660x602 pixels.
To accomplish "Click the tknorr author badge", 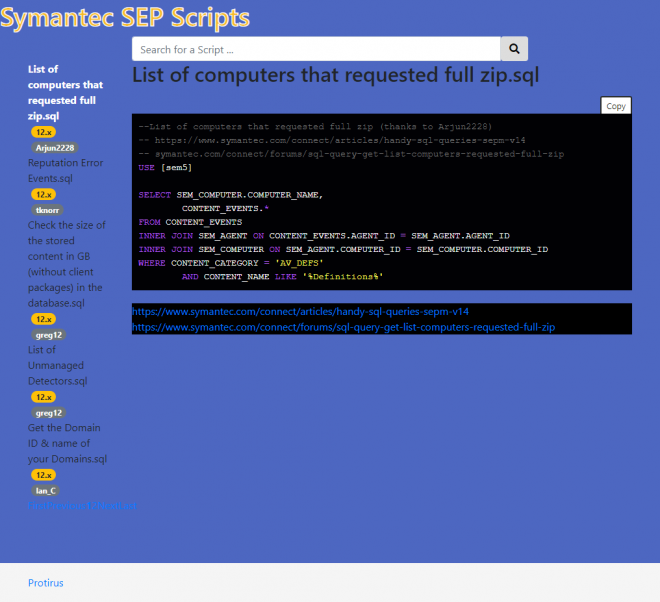I will pyautogui.click(x=47, y=210).
